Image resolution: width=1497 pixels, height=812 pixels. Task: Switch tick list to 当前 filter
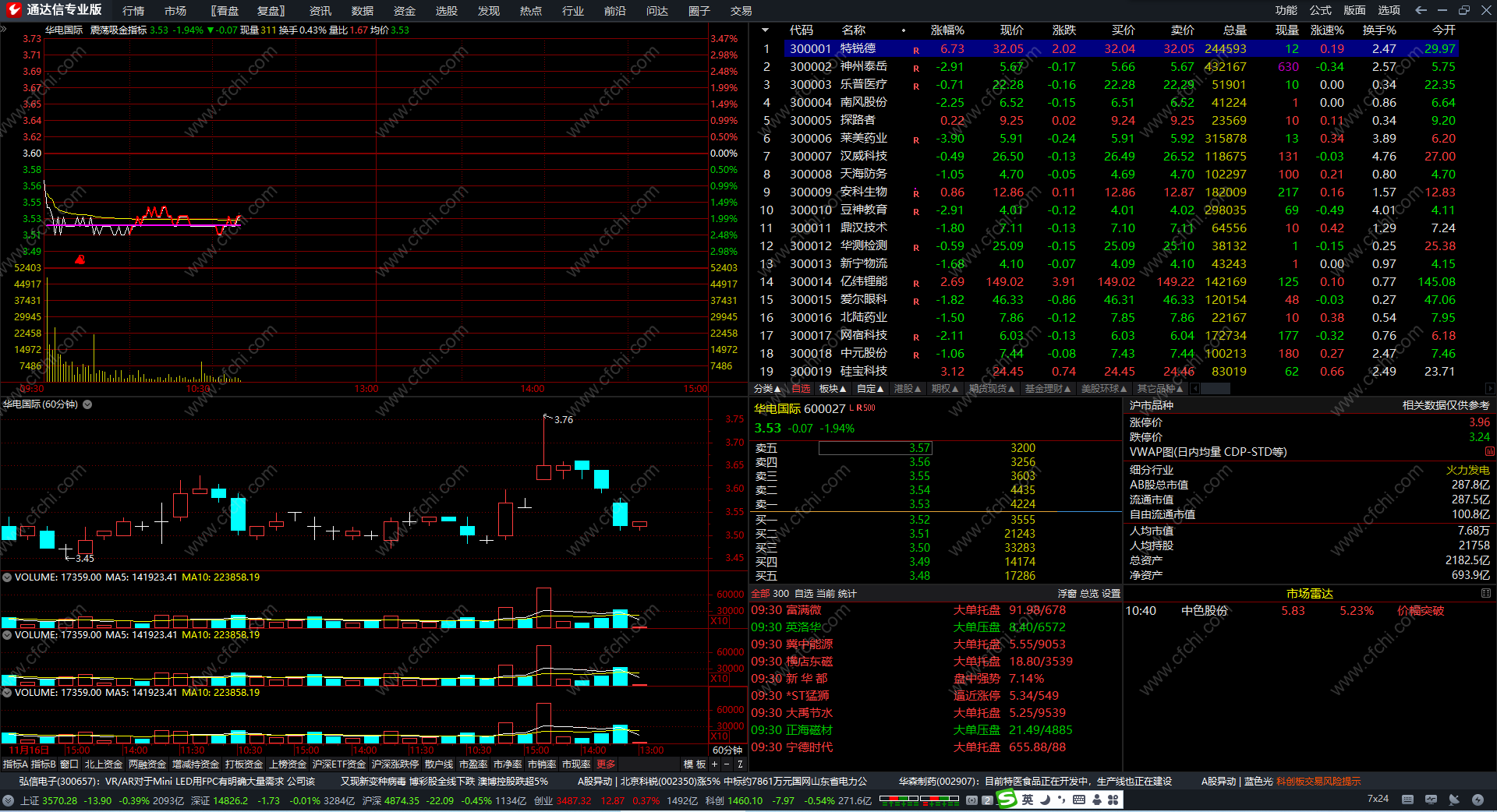coord(826,594)
